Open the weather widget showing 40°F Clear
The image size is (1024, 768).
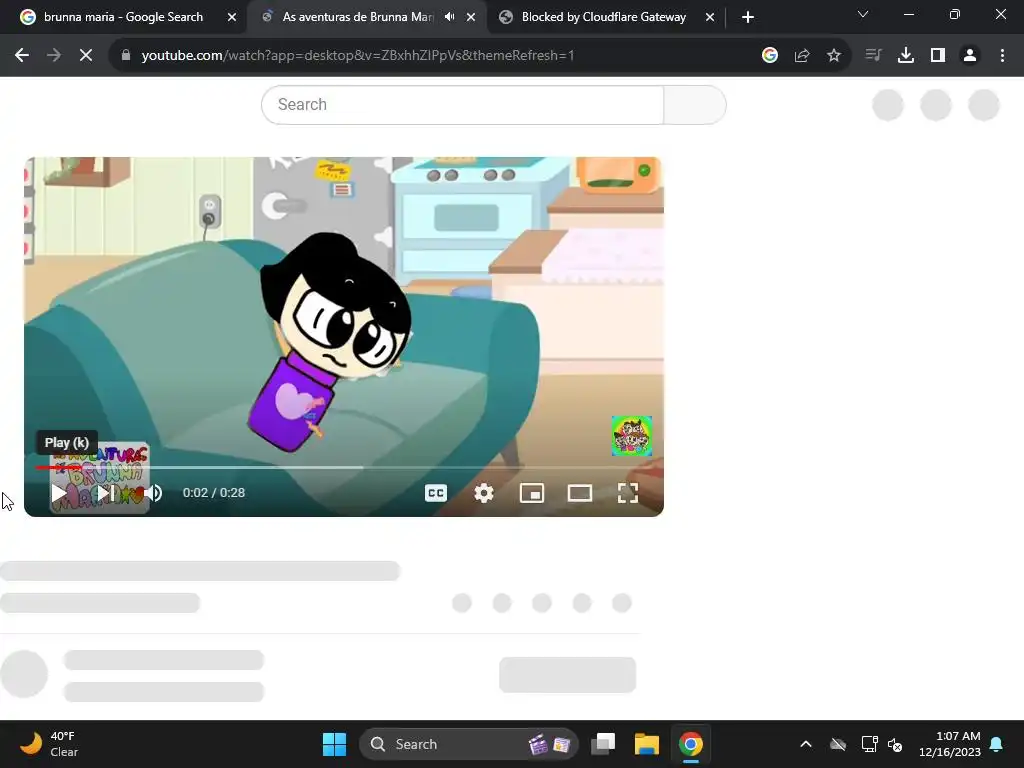49,744
